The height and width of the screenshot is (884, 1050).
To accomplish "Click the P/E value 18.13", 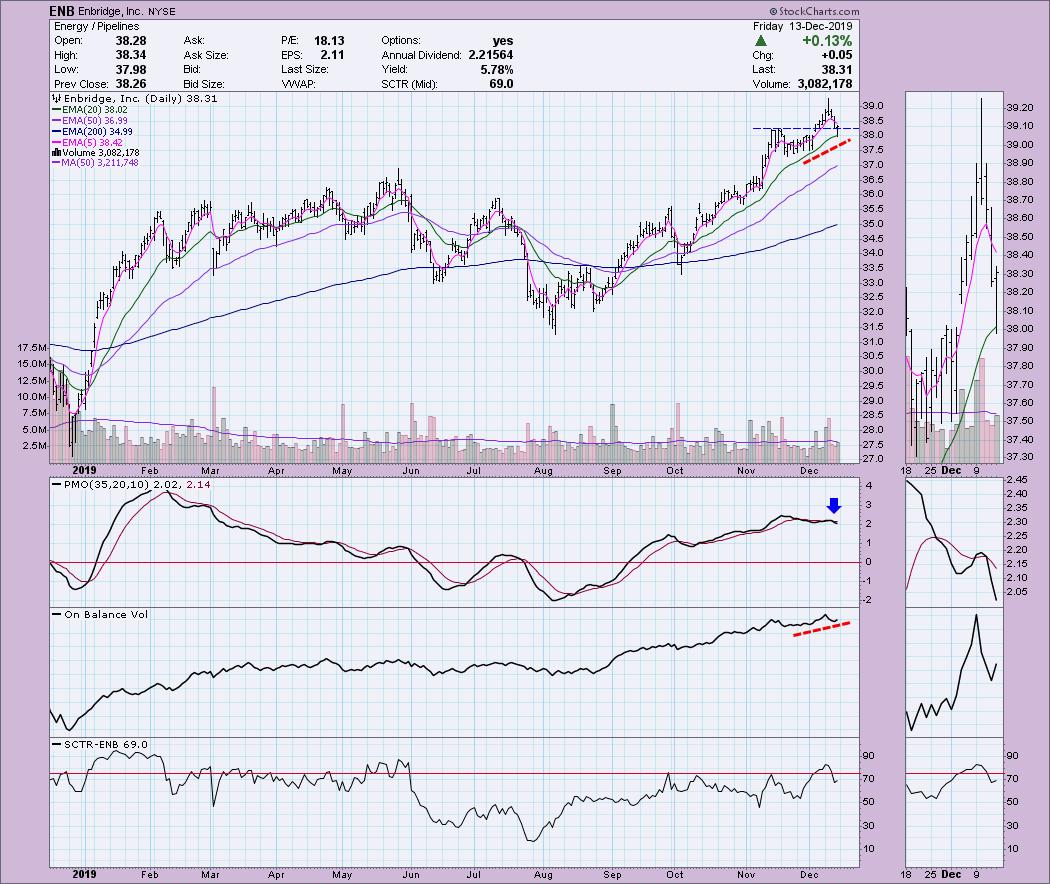I will tap(329, 41).
